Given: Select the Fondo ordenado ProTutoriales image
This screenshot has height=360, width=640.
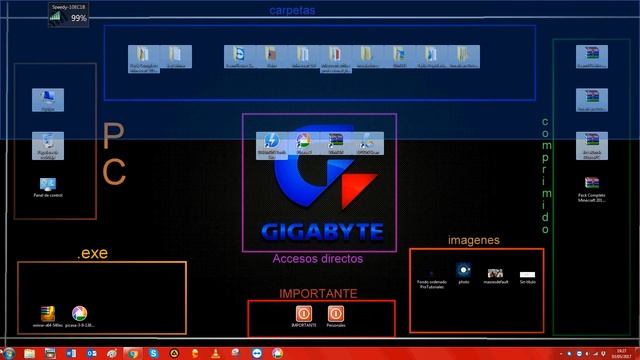Looking at the screenshot, I should (432, 278).
